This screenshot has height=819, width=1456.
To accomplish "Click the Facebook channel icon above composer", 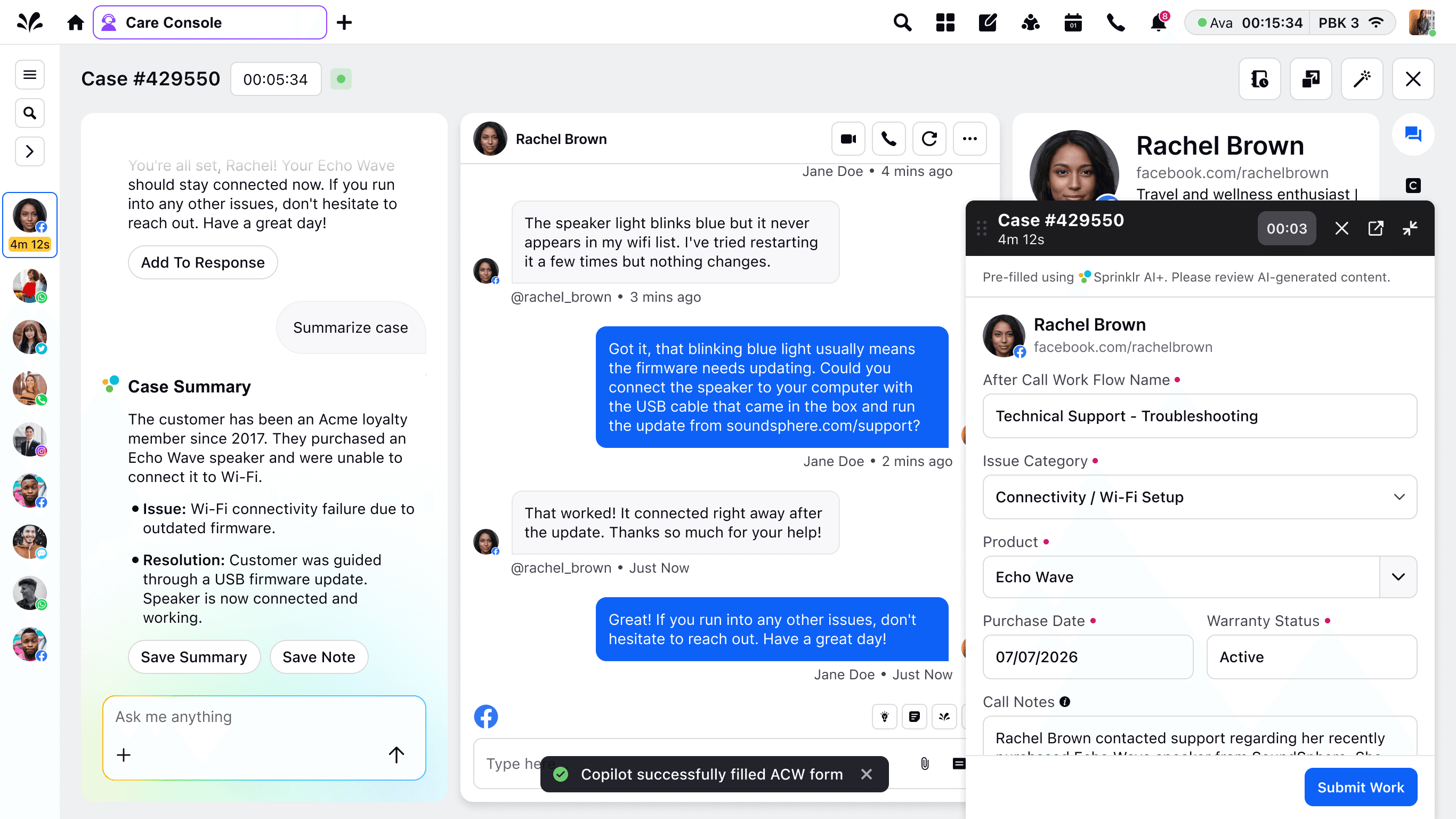I will pos(486,717).
